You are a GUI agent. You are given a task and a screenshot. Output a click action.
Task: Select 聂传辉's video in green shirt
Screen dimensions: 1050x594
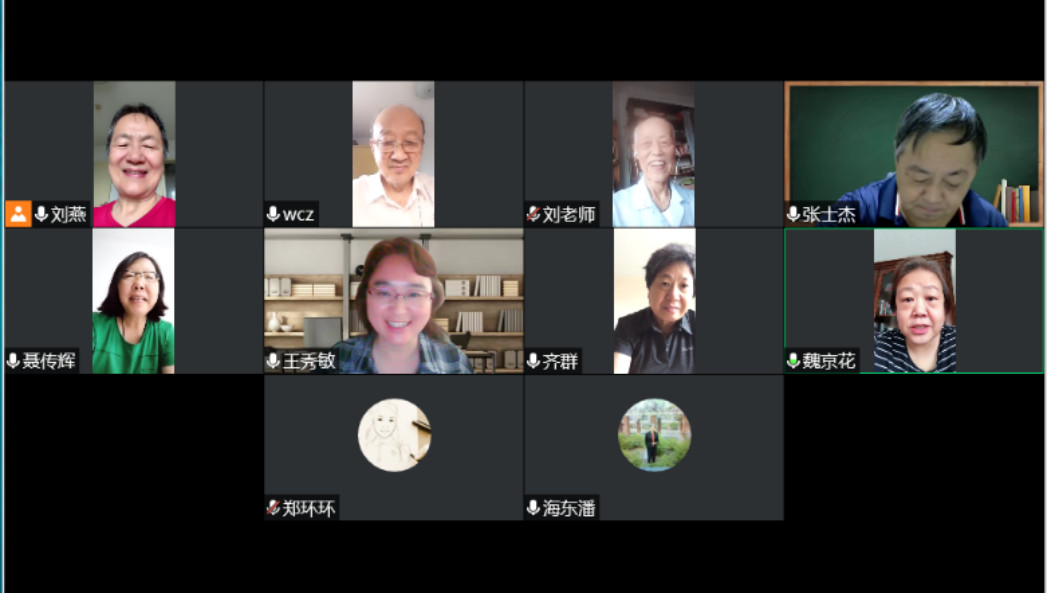pyautogui.click(x=133, y=301)
